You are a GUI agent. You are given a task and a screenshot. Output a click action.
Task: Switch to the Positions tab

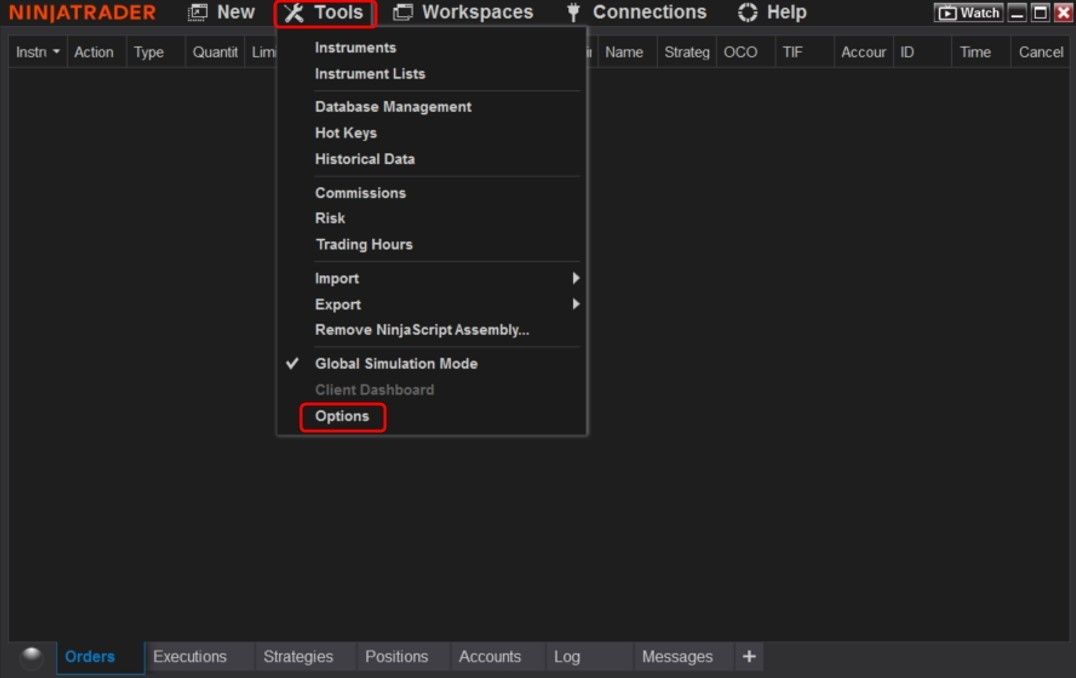[x=403, y=657]
